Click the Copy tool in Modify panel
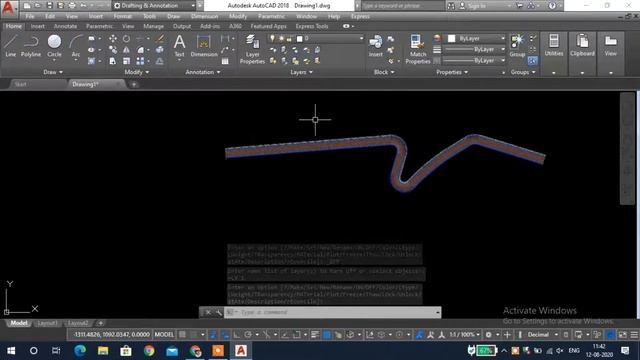The image size is (640, 360). click(113, 50)
